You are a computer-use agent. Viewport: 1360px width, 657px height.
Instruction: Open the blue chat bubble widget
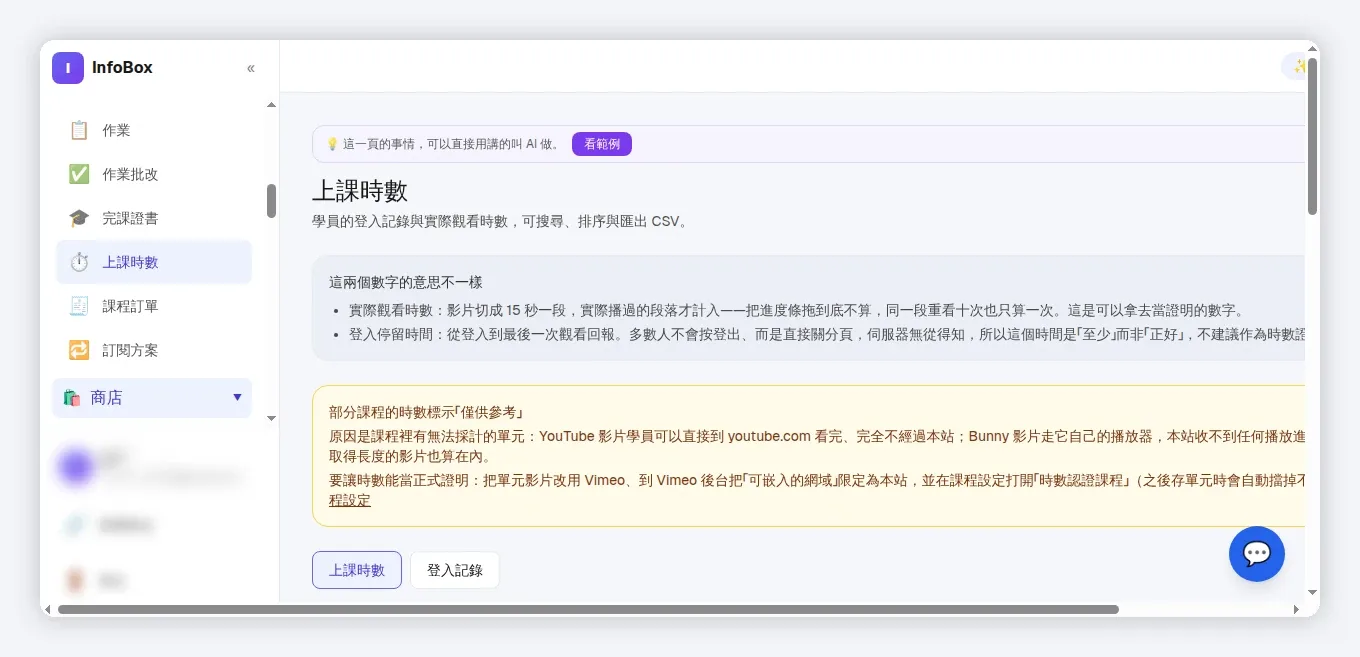pos(1257,554)
